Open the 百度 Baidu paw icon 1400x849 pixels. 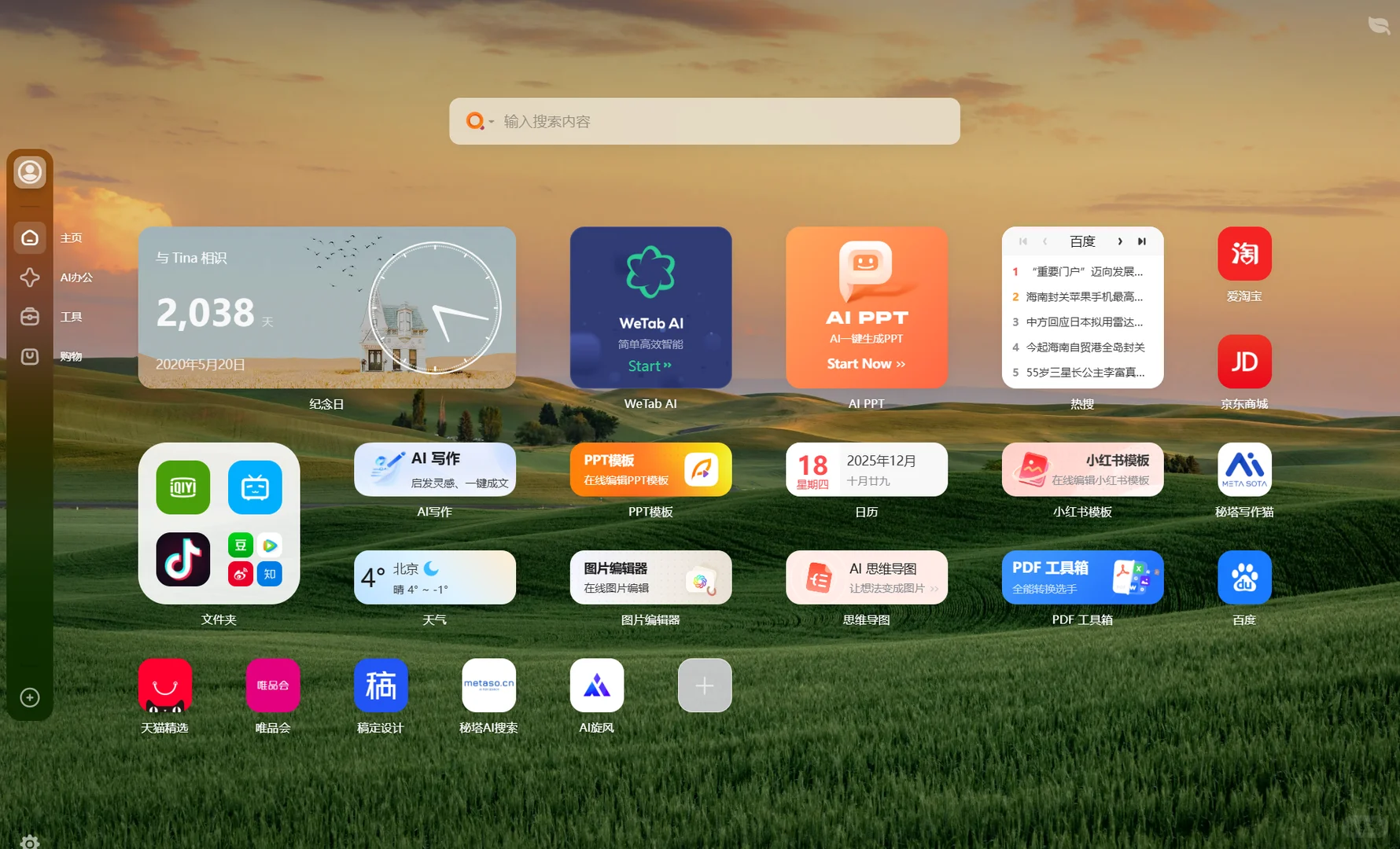click(x=1244, y=578)
